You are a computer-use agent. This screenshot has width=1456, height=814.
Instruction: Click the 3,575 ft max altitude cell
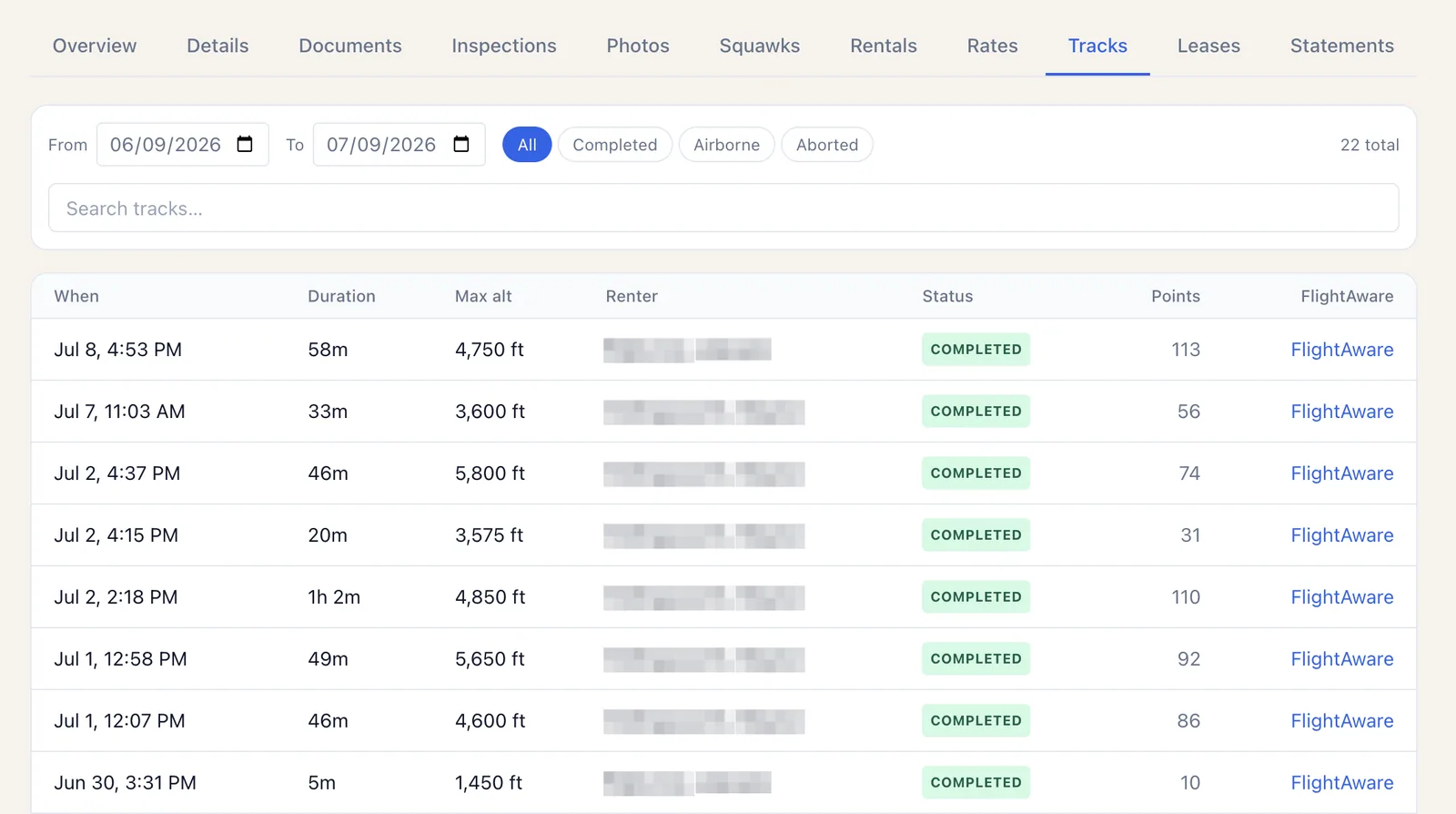click(x=489, y=535)
